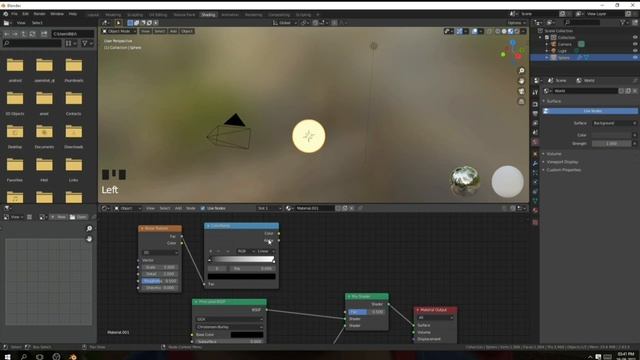Open viewport Options dropdown
This screenshot has height=360, width=640.
tap(516, 23)
